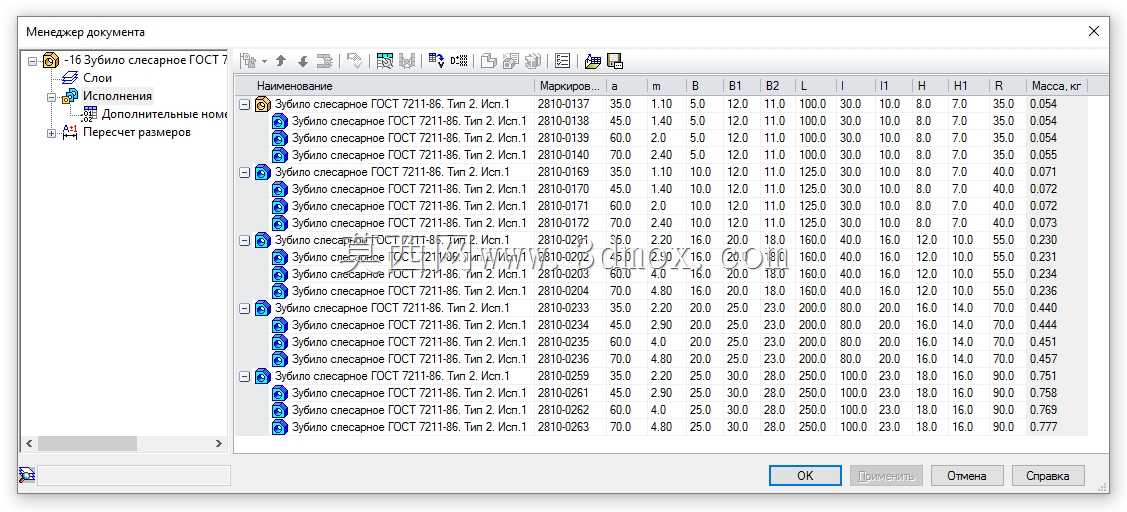1127x512 pixels.
Task: Click the small icon in bottom-left status corner
Action: point(27,475)
